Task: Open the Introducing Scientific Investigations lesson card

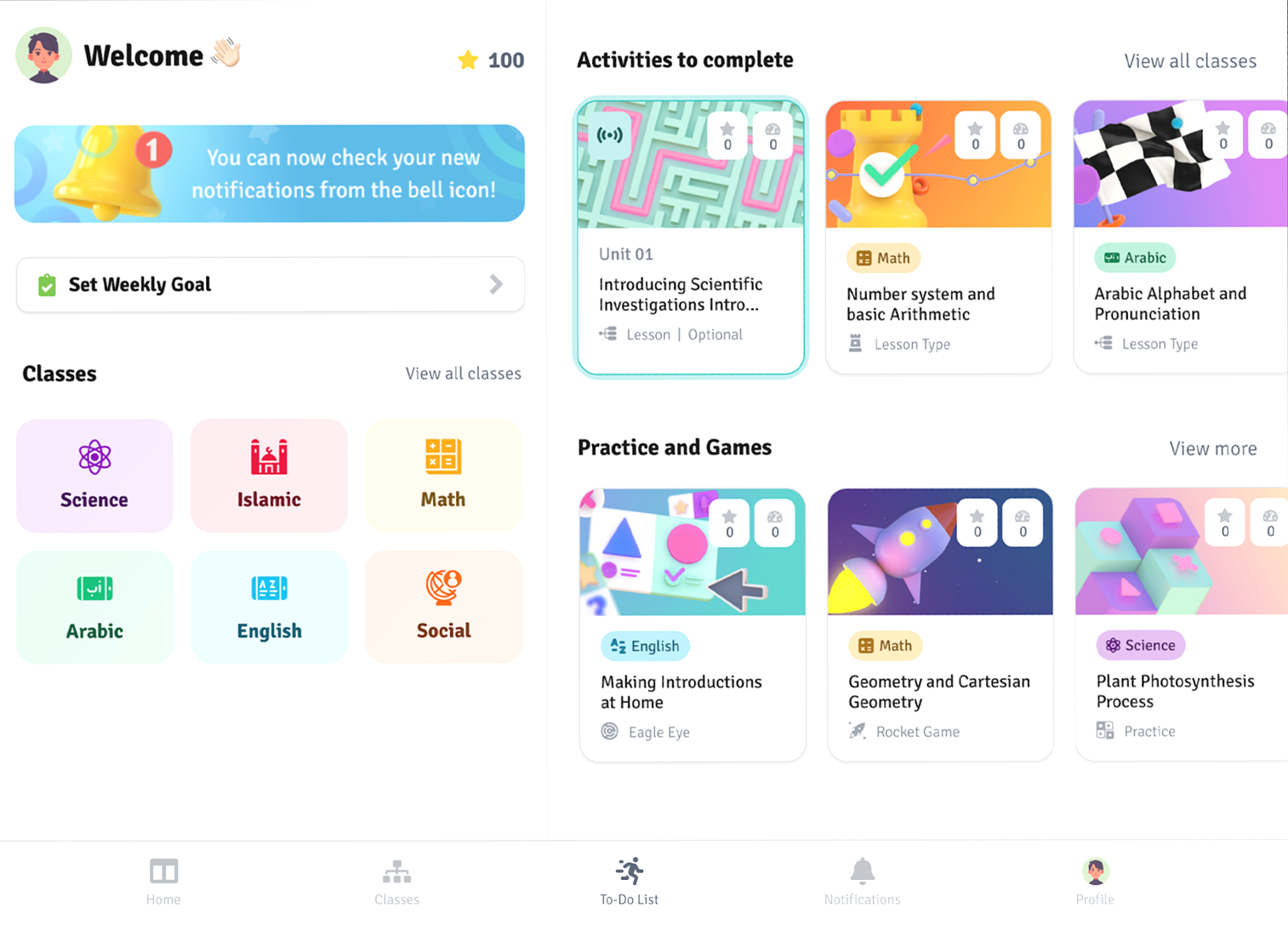Action: coord(691,237)
